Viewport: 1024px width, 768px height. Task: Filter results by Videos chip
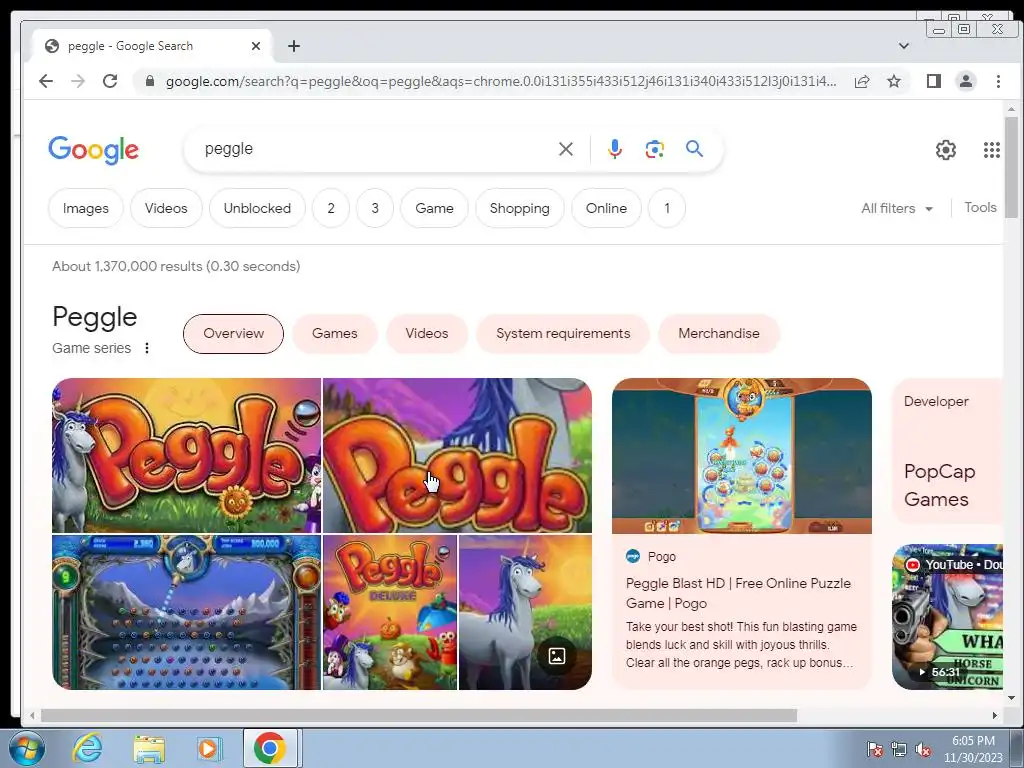(x=166, y=208)
